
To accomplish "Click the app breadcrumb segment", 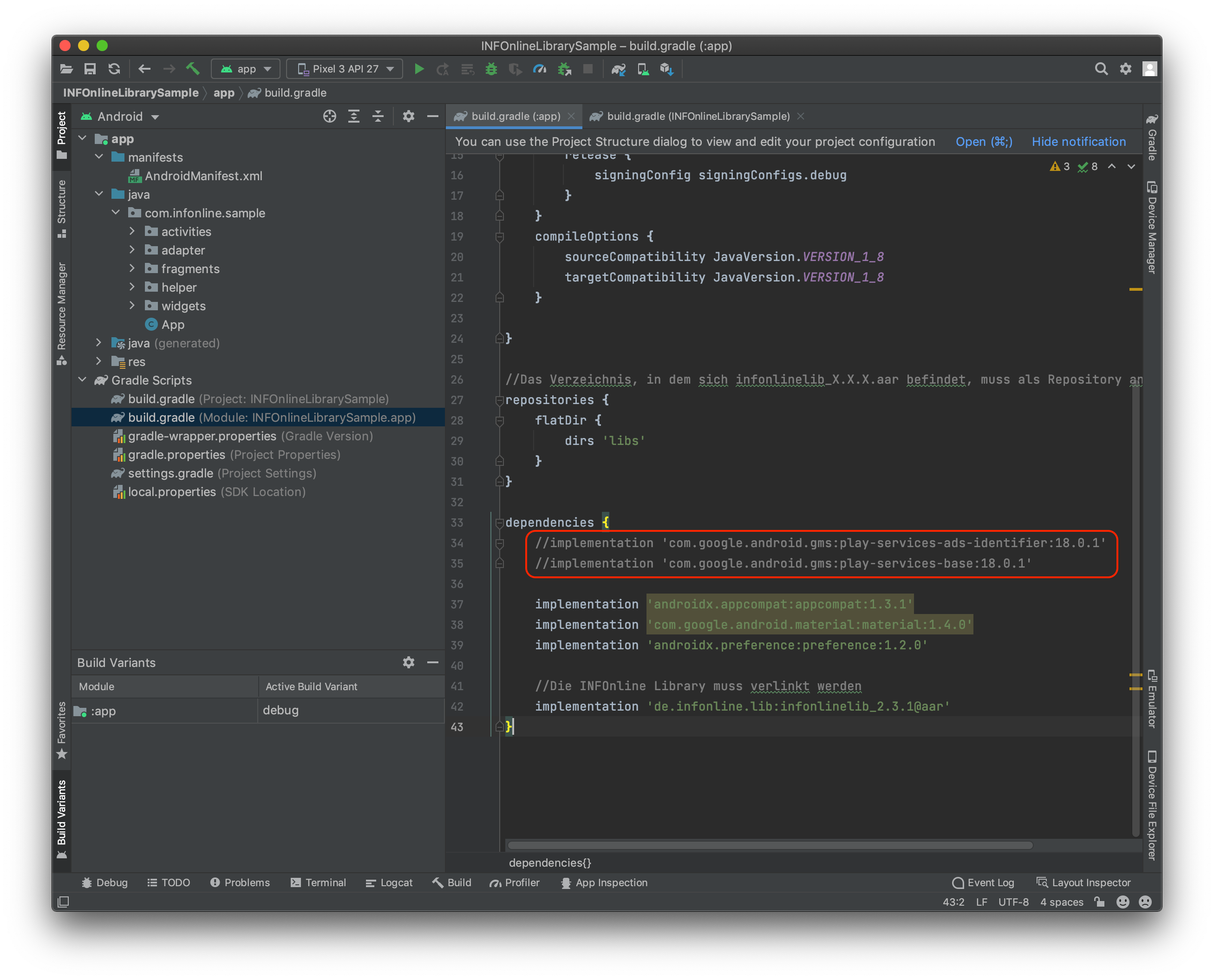I will pos(223,92).
